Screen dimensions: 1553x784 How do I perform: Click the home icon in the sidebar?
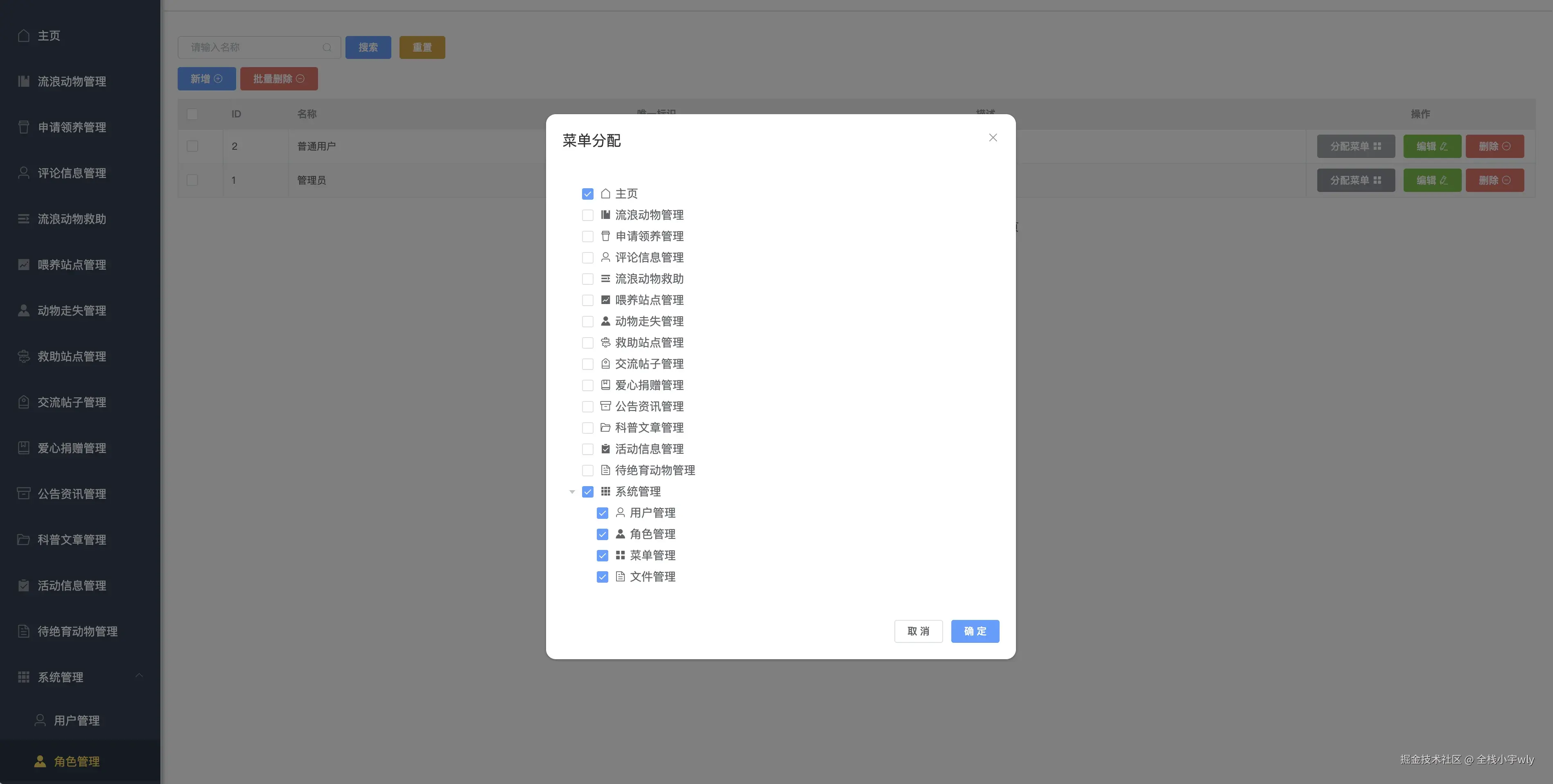pyautogui.click(x=23, y=36)
